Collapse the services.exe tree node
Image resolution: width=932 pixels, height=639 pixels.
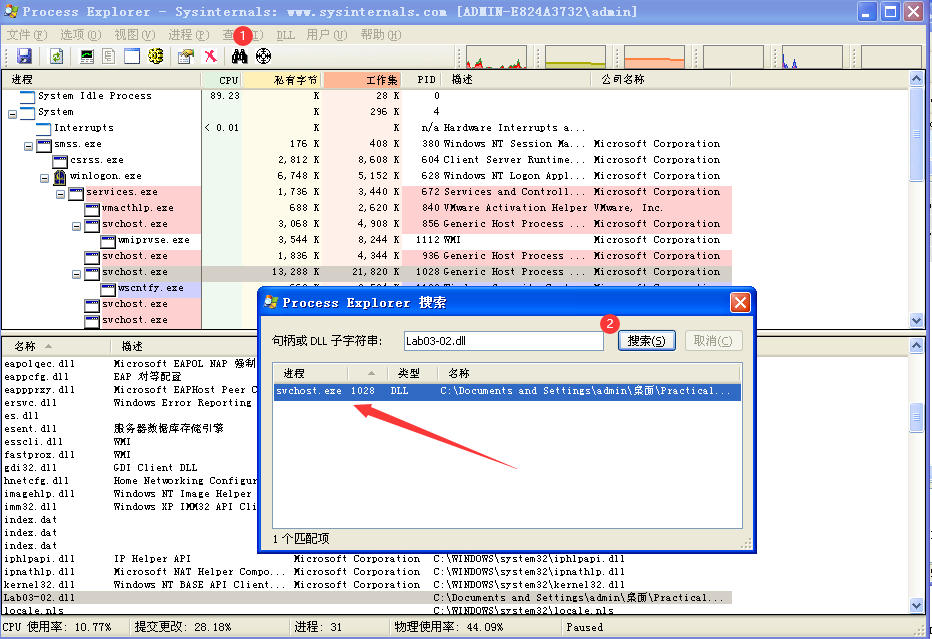click(60, 194)
